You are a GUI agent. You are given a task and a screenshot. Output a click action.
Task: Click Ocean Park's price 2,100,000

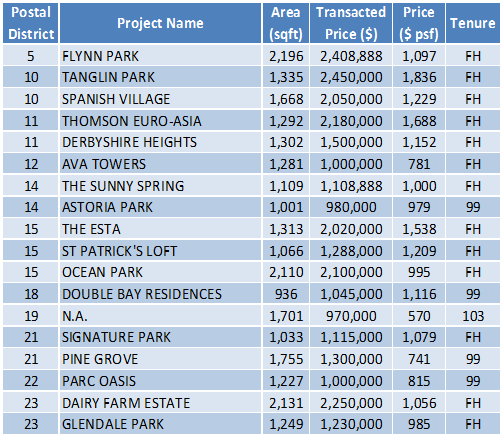pos(351,272)
